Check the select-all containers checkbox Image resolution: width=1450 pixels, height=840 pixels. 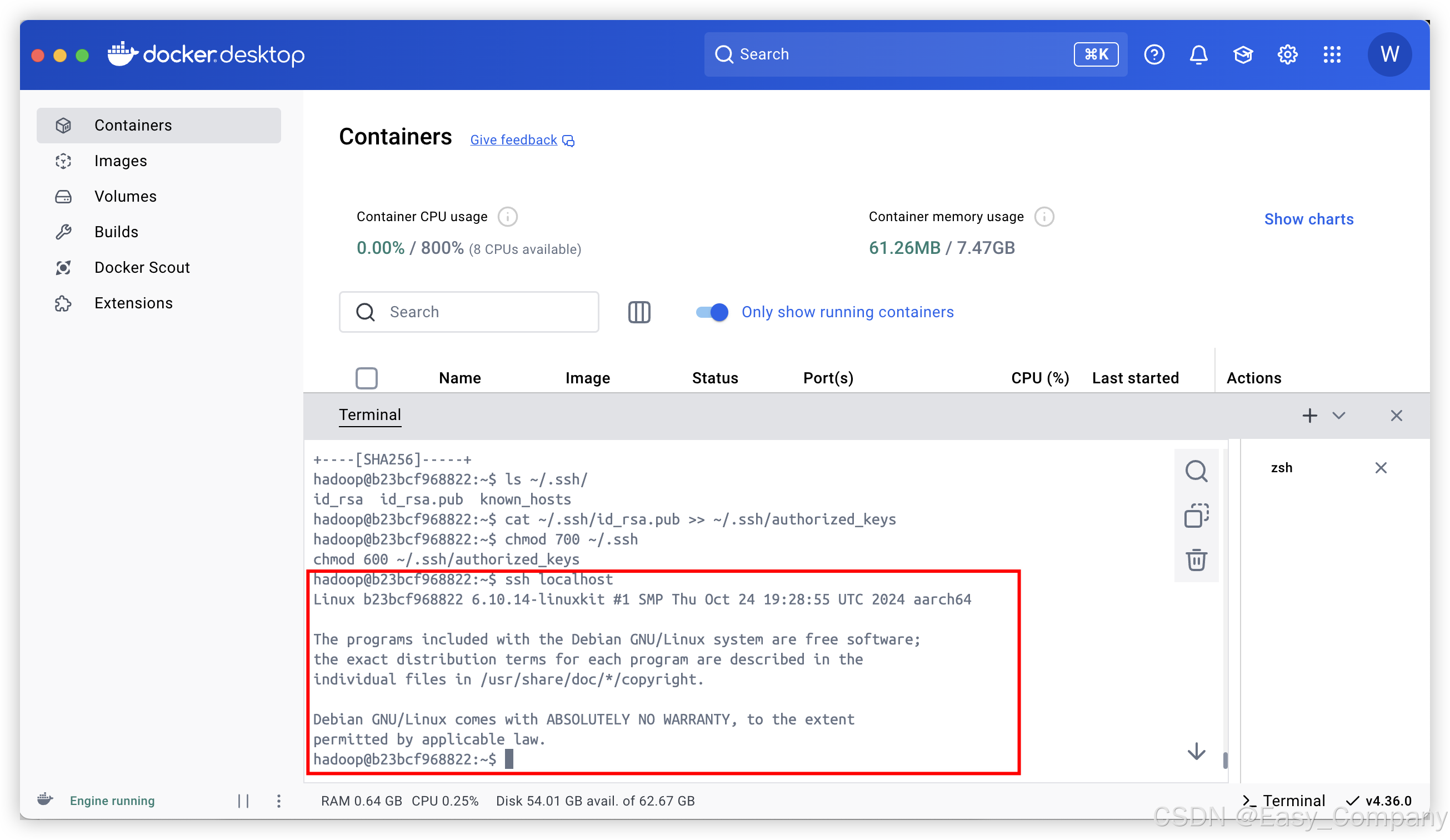(x=366, y=378)
